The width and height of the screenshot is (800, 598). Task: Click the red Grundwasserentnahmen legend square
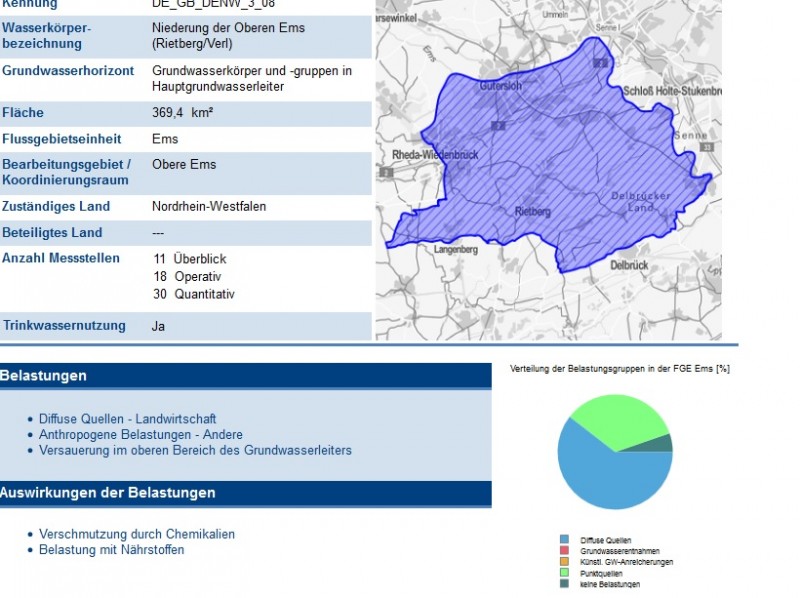point(564,551)
